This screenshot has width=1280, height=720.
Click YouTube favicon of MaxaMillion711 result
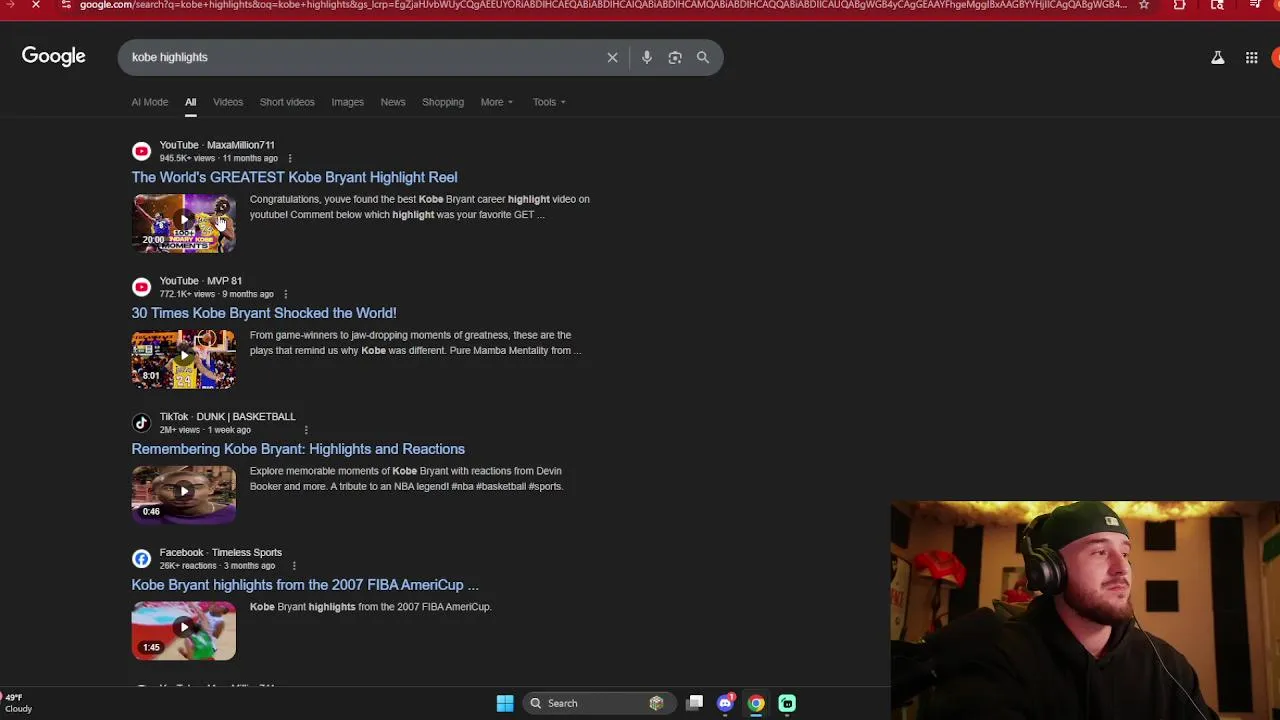coord(141,151)
